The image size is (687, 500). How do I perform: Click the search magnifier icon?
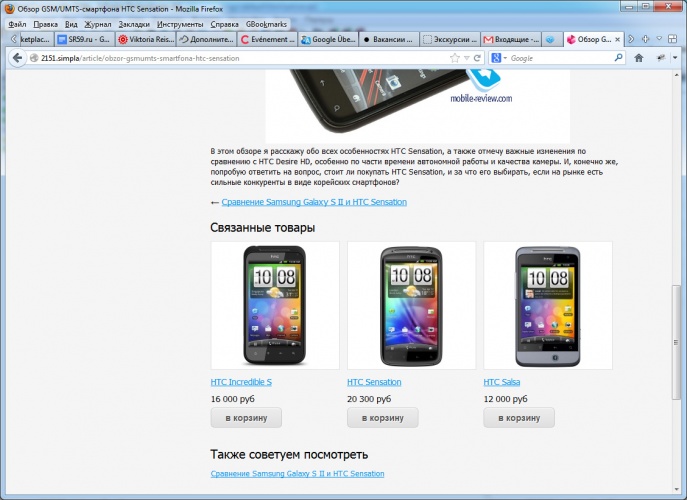[618, 57]
